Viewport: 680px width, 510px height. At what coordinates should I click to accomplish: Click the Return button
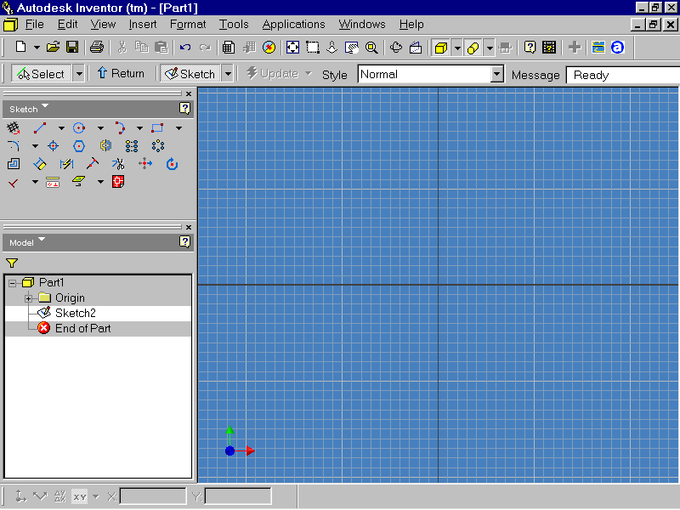tap(121, 74)
